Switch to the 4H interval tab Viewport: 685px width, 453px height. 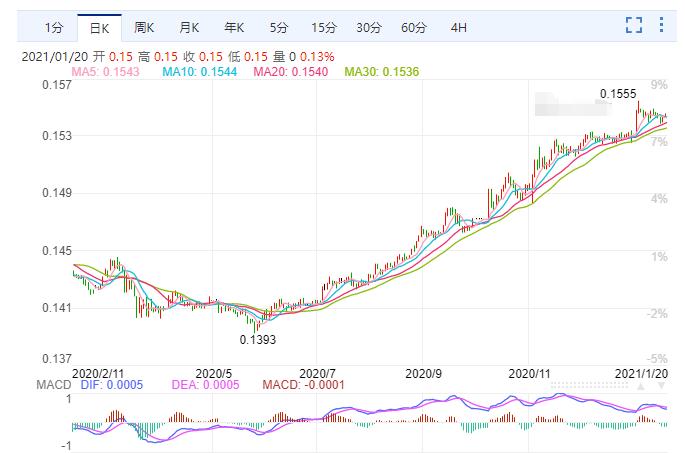[x=459, y=28]
